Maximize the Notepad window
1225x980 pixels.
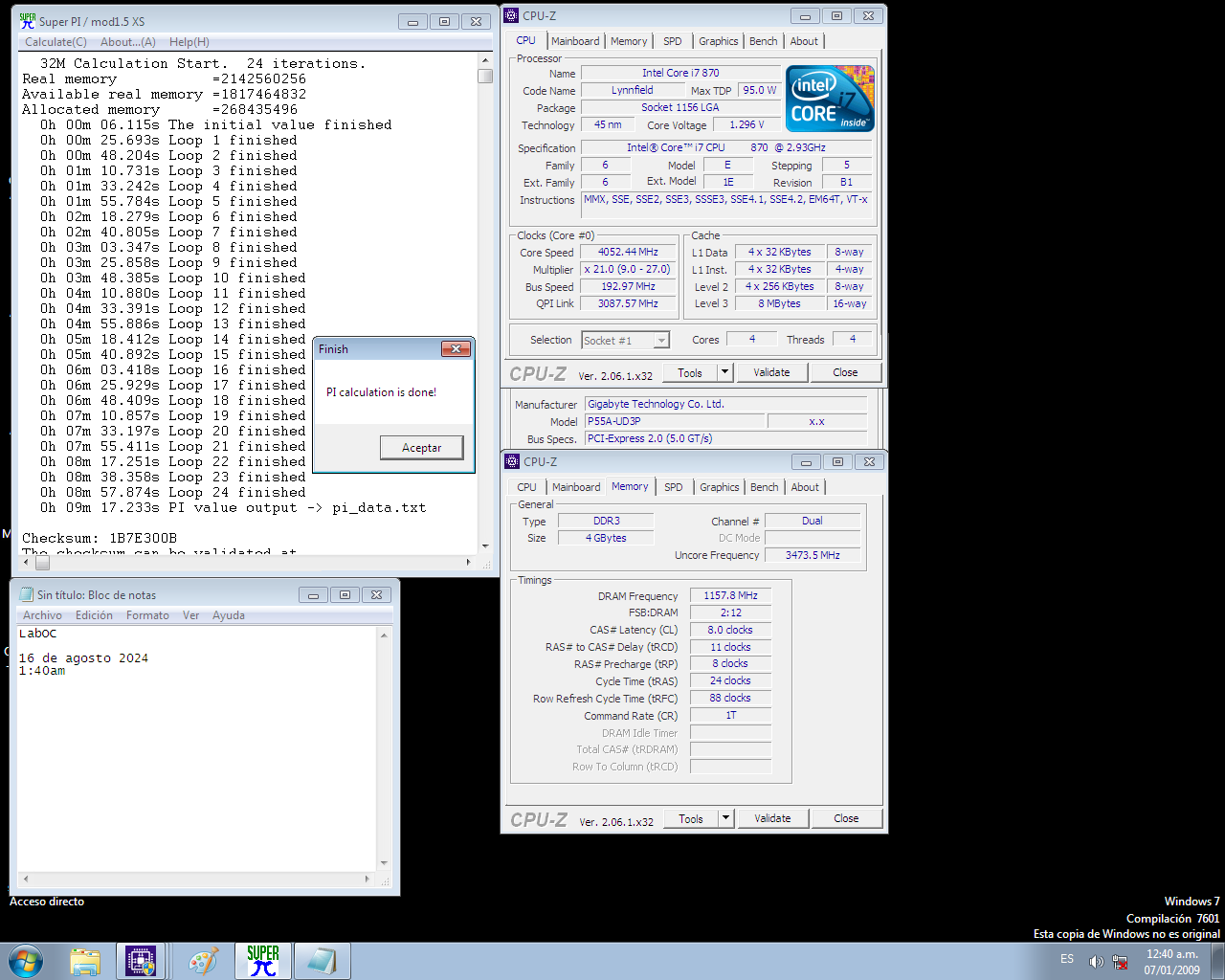tap(345, 594)
